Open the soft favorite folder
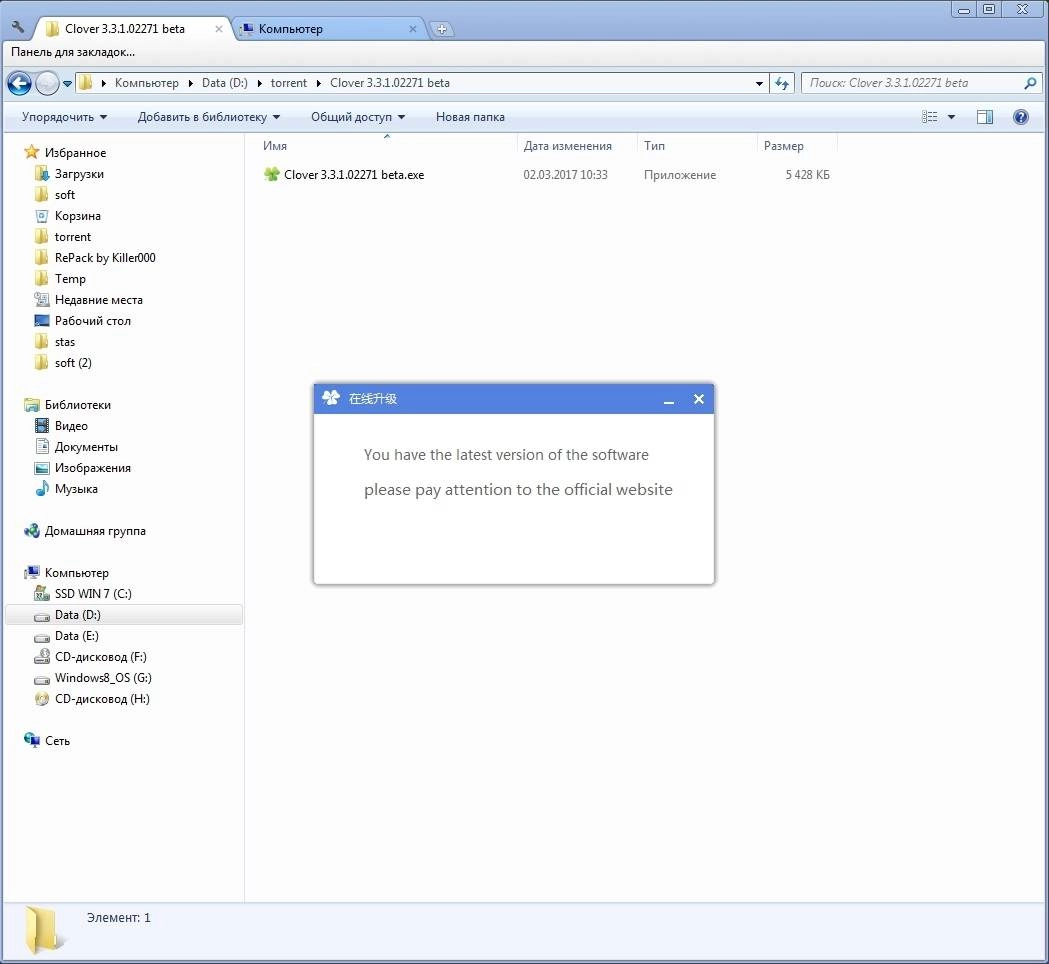Viewport: 1049px width, 964px height. pos(64,195)
